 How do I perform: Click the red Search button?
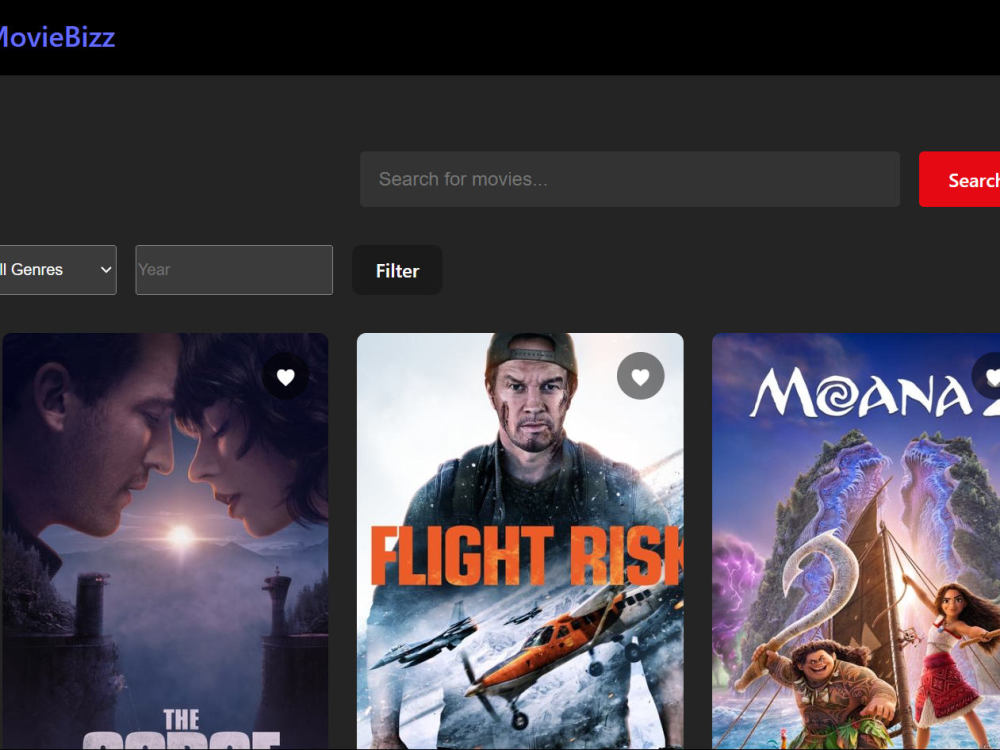(960, 179)
